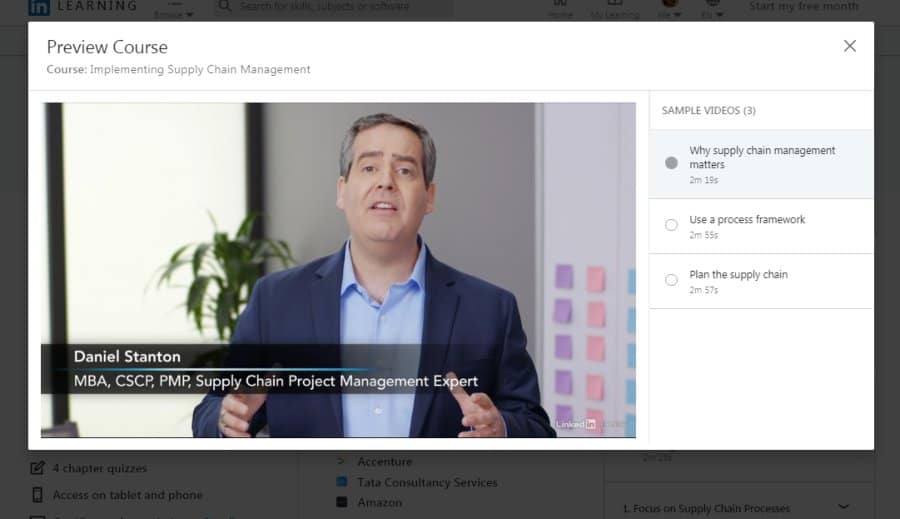This screenshot has width=900, height=519.
Task: Expand 'Focus on Supply Chain Processes' chevron
Action: tap(843, 507)
